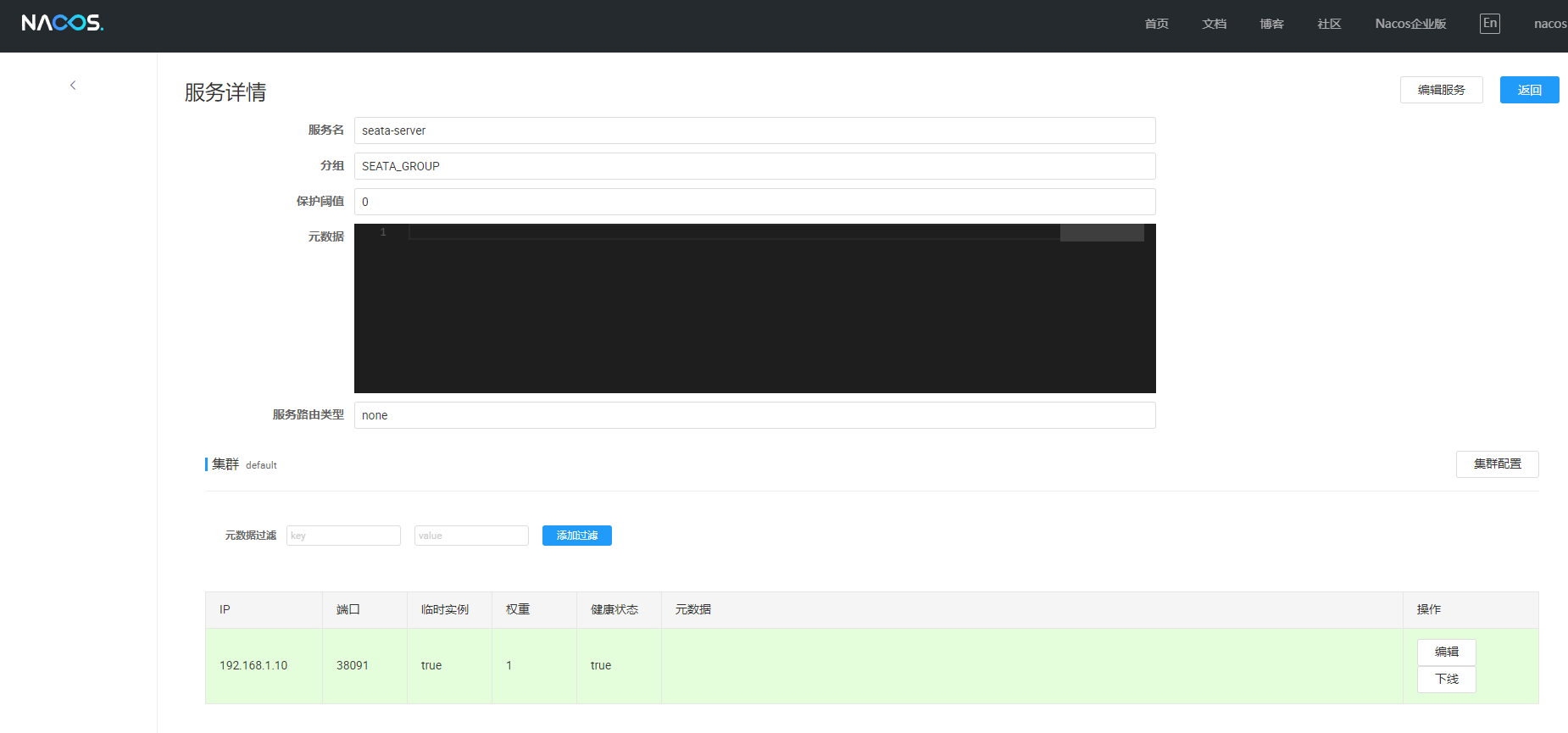The width and height of the screenshot is (1568, 733).
Task: Open the 文档 docs menu item
Action: [1214, 24]
